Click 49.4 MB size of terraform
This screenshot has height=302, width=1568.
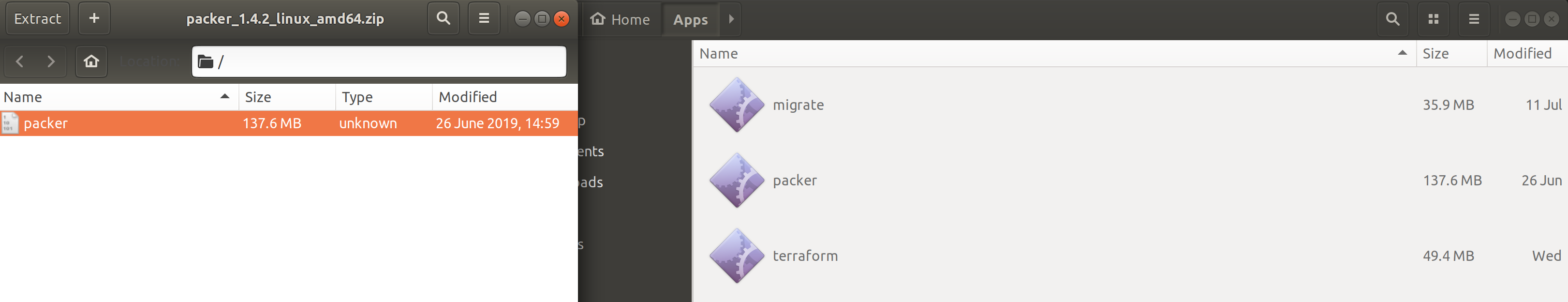(1448, 257)
